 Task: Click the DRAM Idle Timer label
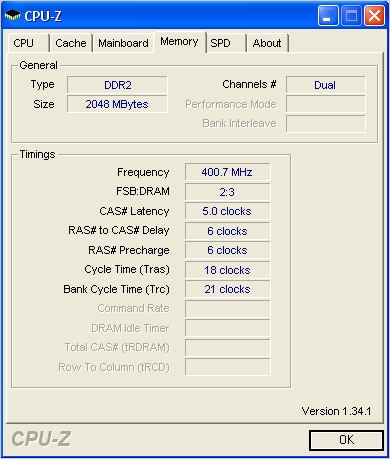pos(130,328)
